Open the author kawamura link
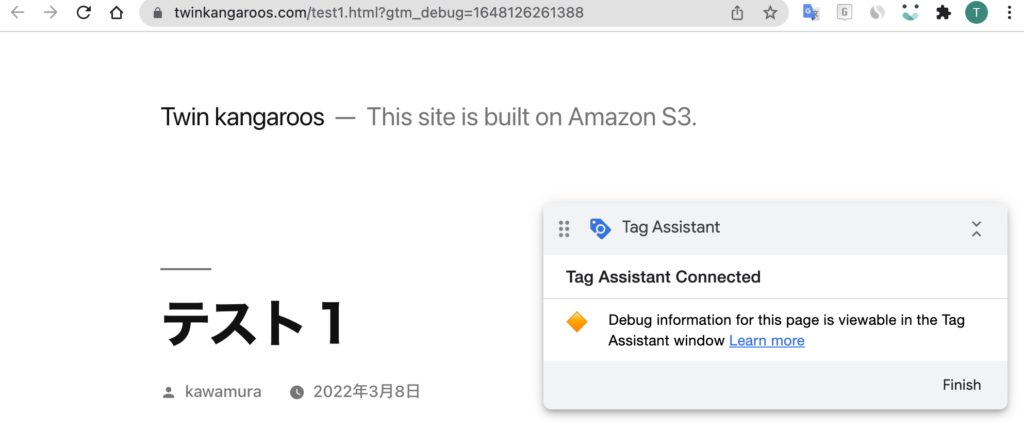1024x430 pixels. (x=223, y=391)
